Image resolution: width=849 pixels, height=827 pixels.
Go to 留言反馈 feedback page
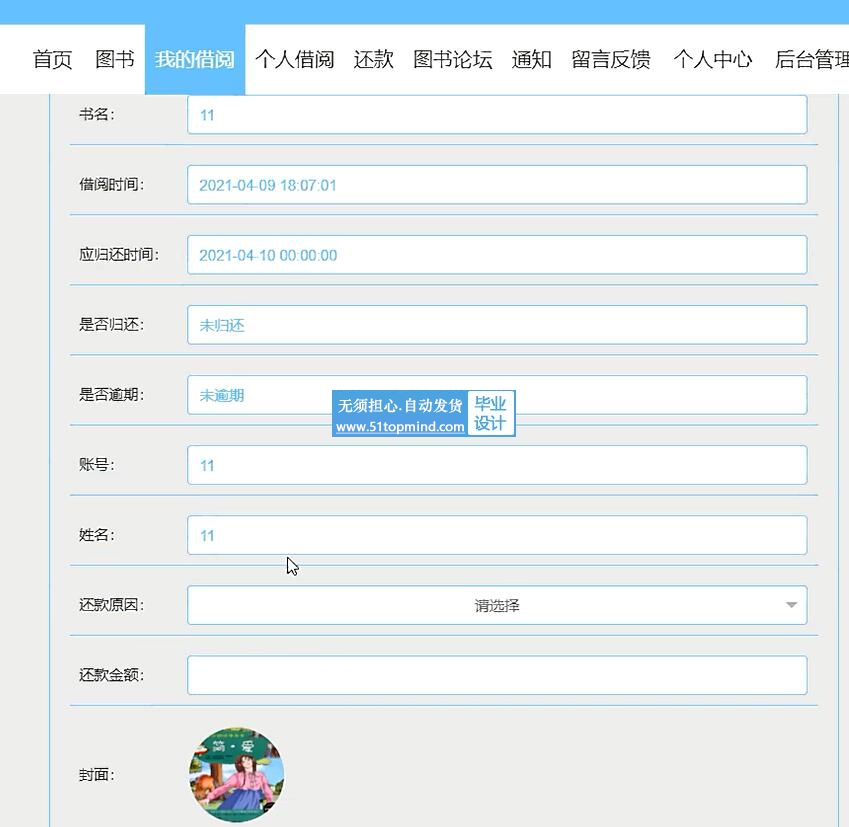(611, 59)
